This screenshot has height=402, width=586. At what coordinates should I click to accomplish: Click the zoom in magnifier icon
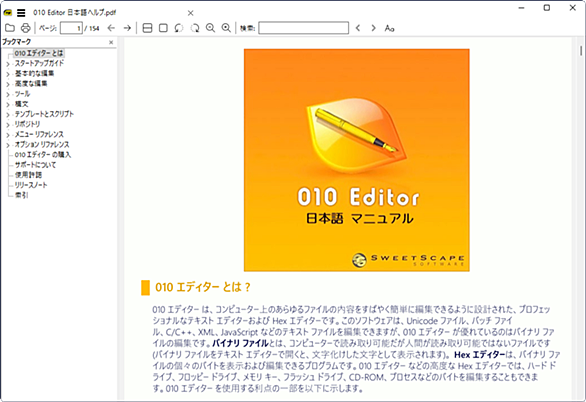click(226, 28)
